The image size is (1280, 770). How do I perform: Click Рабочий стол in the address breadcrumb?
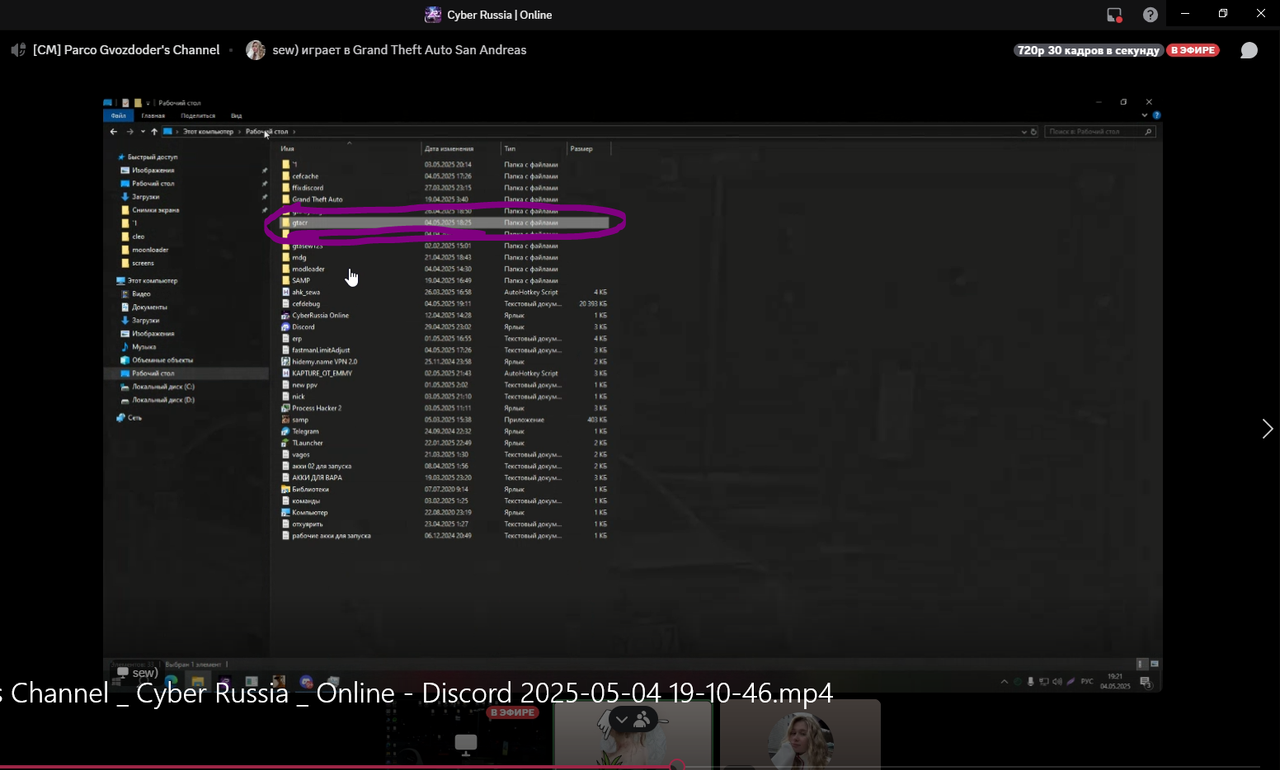pos(267,132)
